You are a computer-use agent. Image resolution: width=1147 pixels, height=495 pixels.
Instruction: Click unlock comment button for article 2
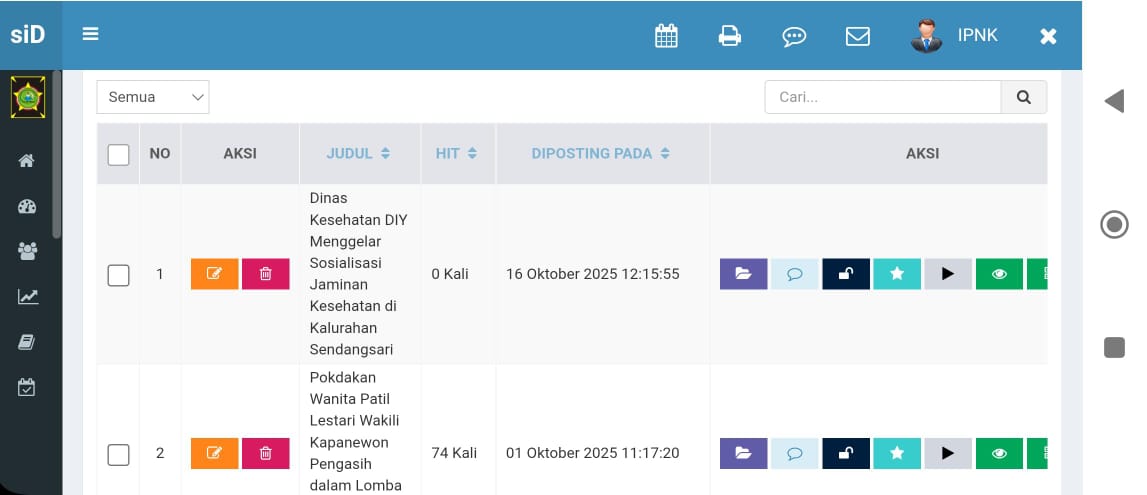point(846,453)
